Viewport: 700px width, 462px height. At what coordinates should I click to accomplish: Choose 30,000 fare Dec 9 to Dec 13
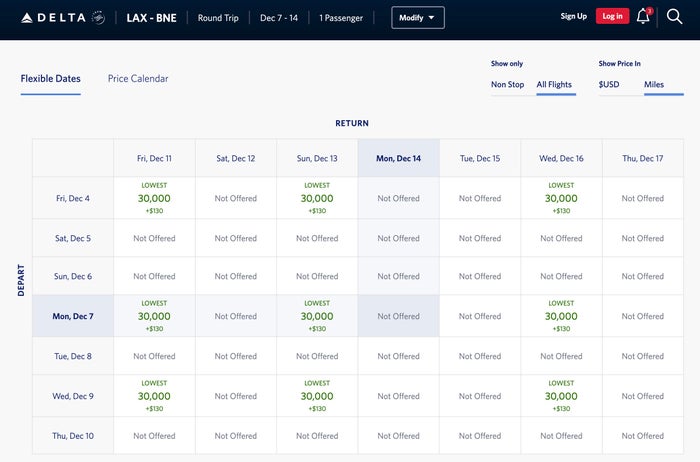(x=317, y=396)
